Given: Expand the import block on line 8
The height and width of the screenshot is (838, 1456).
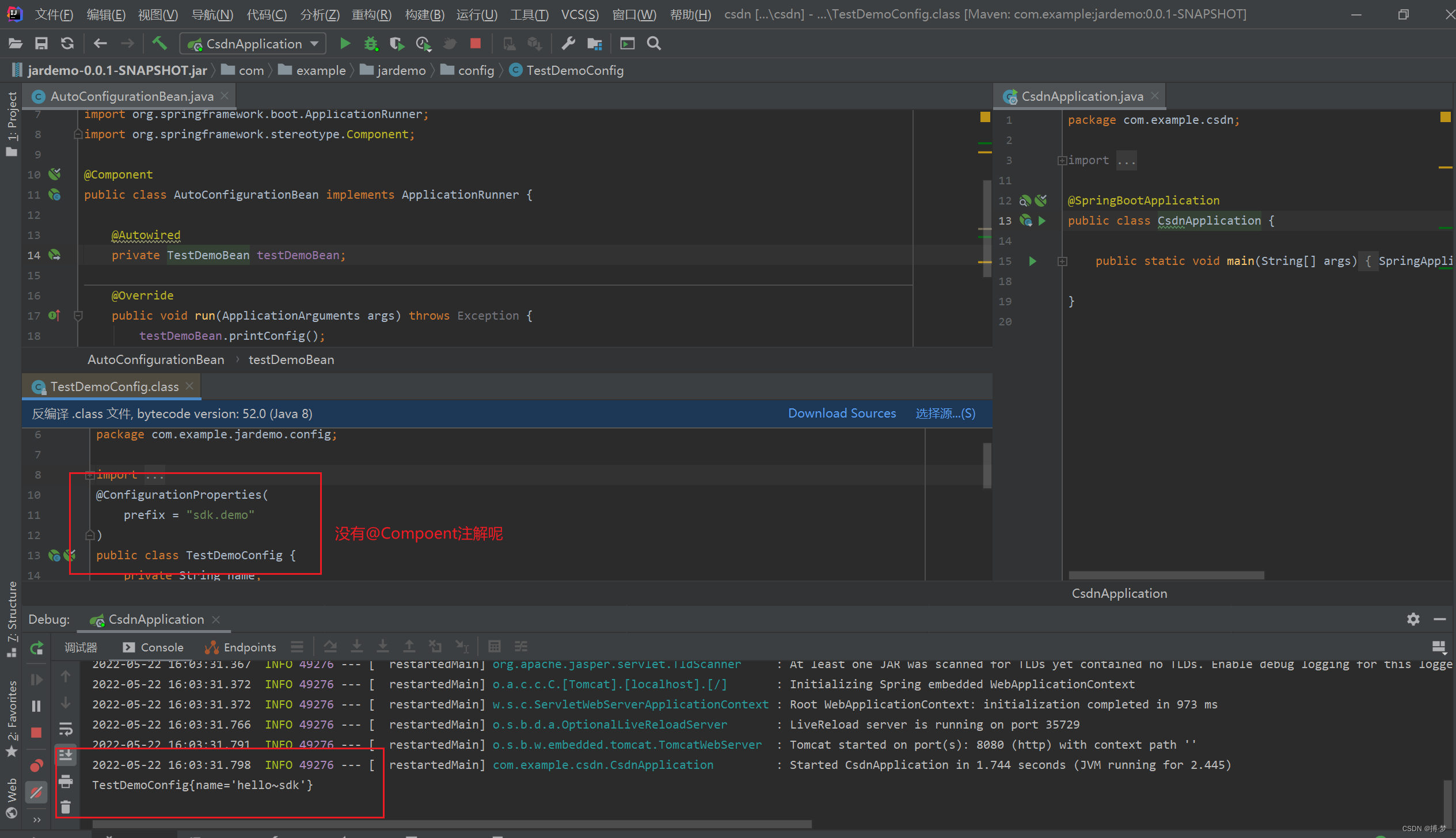Looking at the screenshot, I should click(x=89, y=474).
